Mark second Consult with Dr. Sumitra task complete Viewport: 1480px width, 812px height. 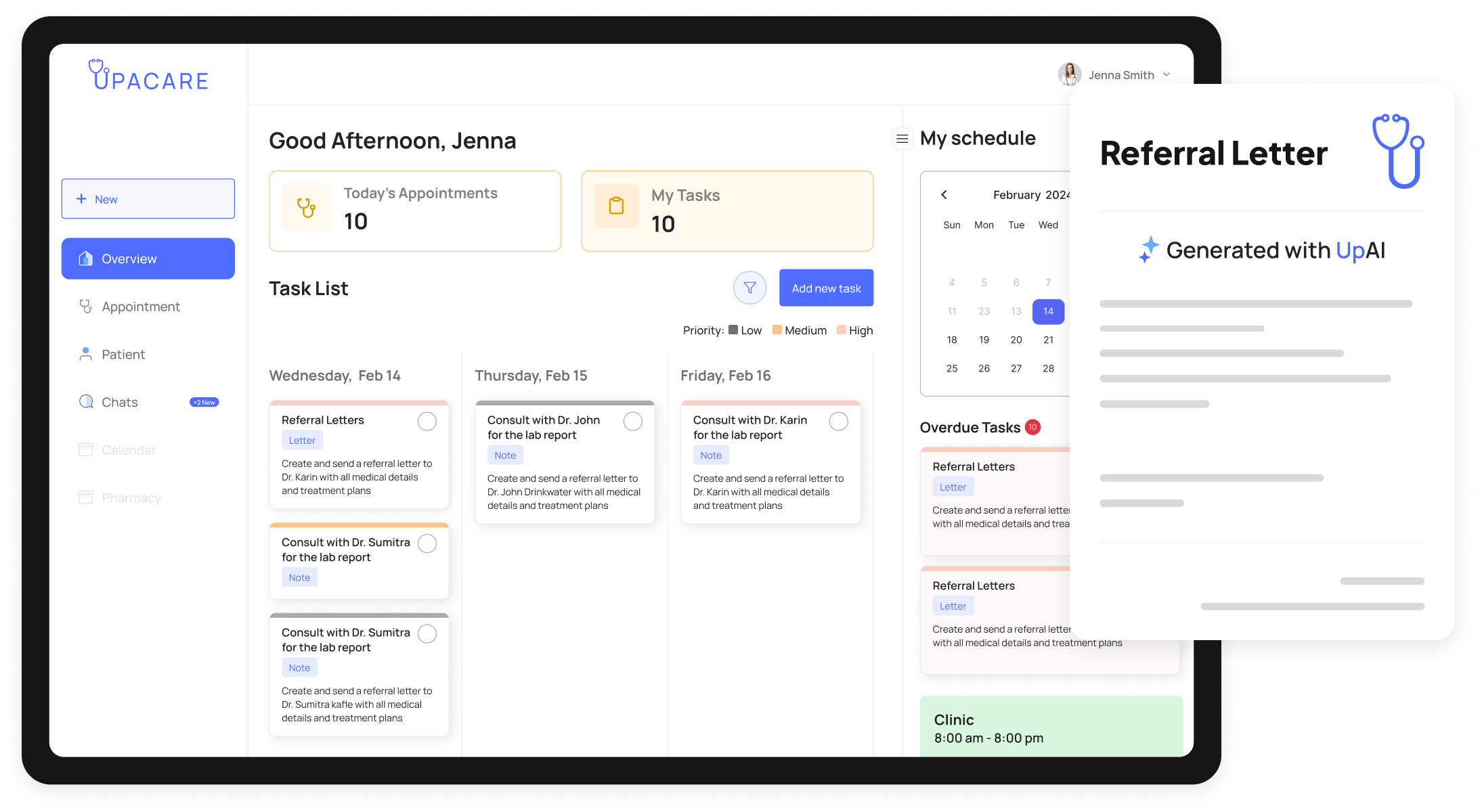(x=427, y=633)
